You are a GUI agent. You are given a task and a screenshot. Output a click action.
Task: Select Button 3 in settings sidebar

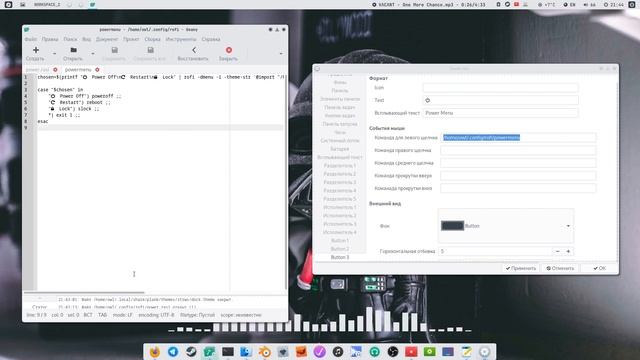340,257
